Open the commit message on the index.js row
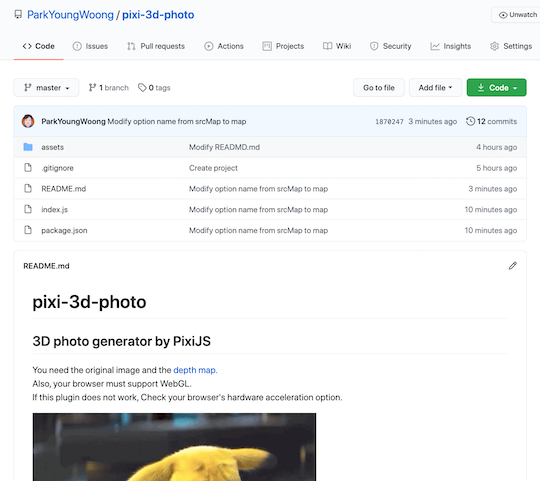The height and width of the screenshot is (481, 540). pyautogui.click(x=258, y=210)
